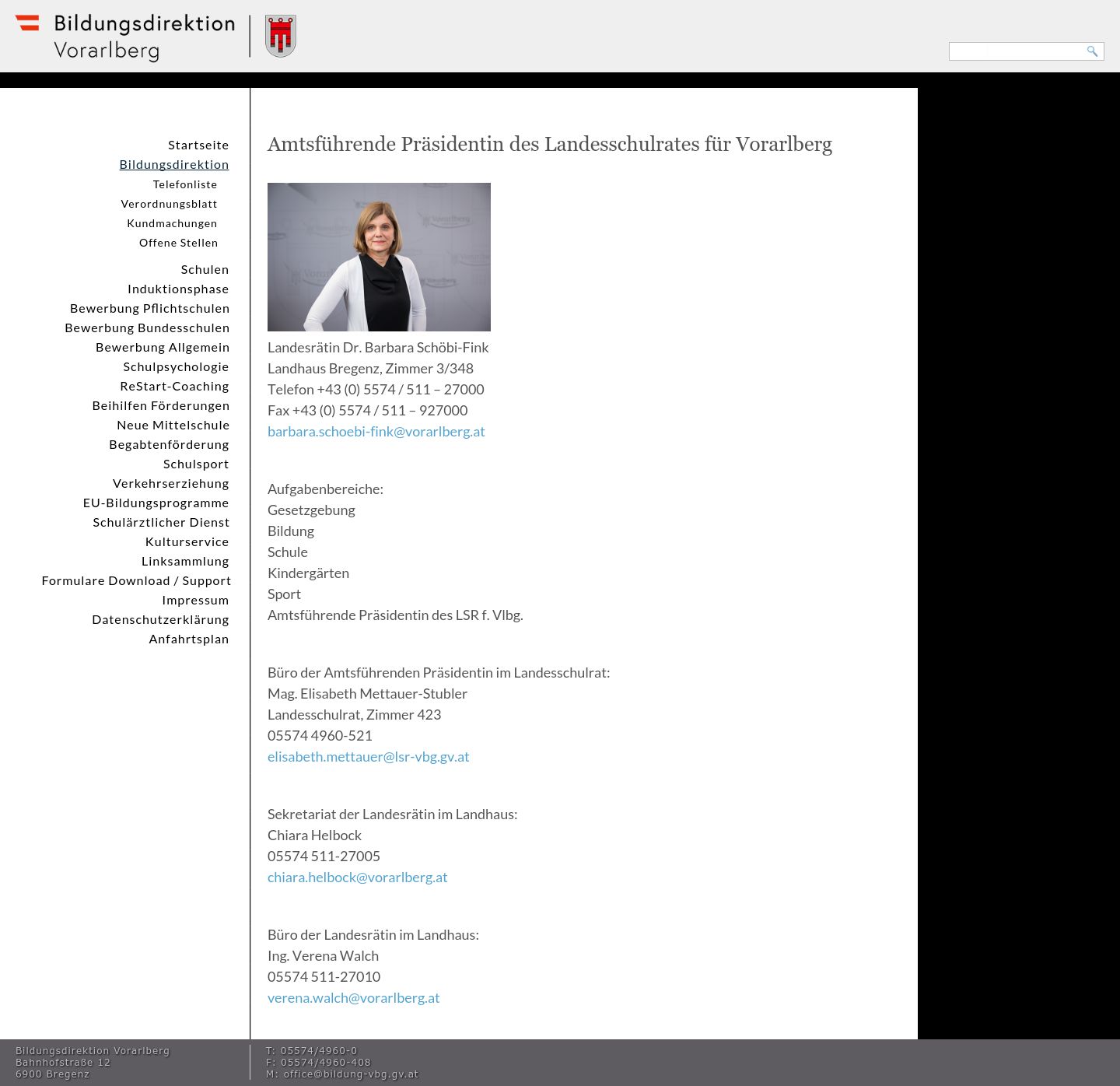
Task: Click 'Landhaus Bregenz, Zimmer 3/348' text
Action: [370, 368]
